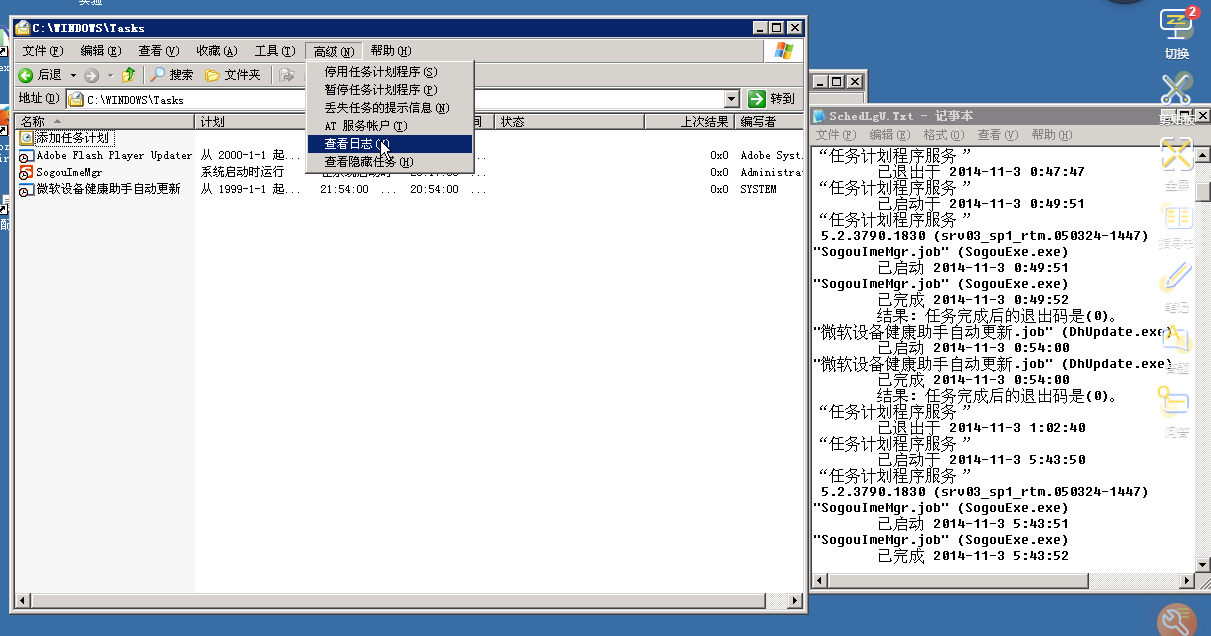1211x636 pixels.
Task: Open the 搜索 search tool
Action: [x=173, y=75]
